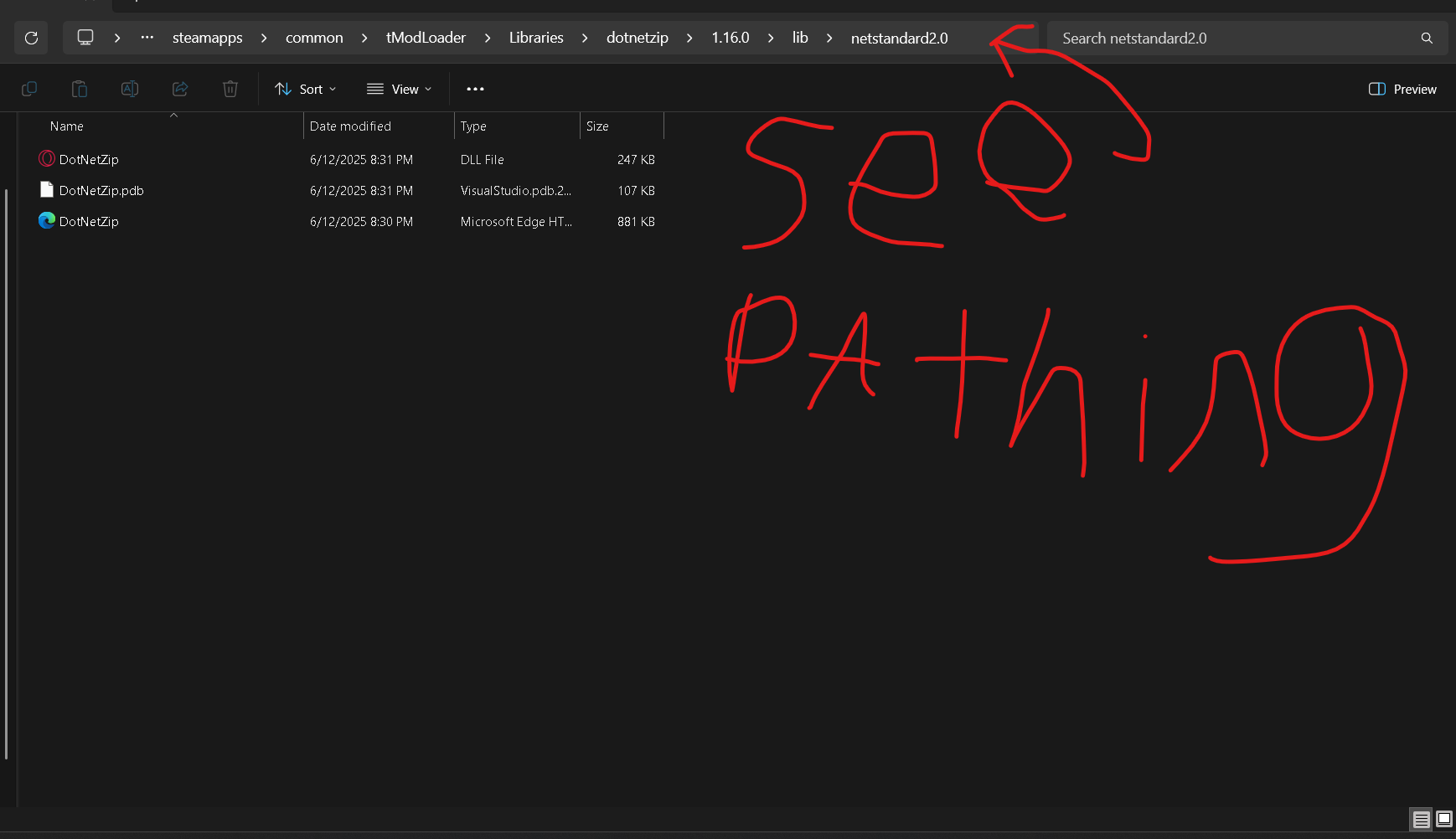Click the search magnifier icon
Screen dimensions: 1456x839
[1427, 38]
